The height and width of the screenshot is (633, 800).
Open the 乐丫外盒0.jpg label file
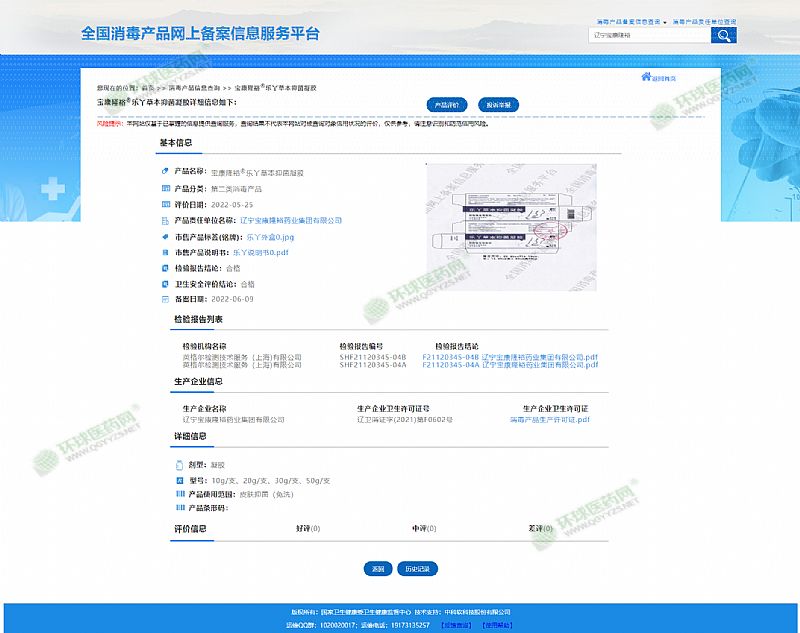pos(270,237)
